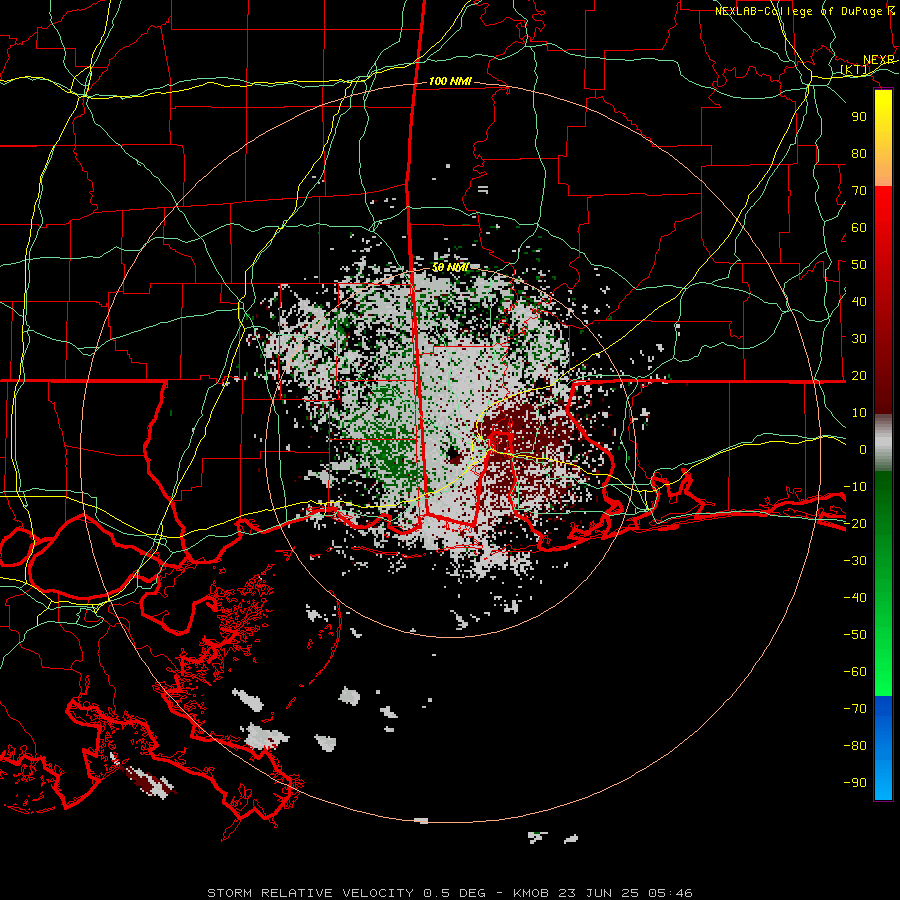The width and height of the screenshot is (900, 900).
Task: Click the -70 value on the velocity scale
Action: (855, 709)
